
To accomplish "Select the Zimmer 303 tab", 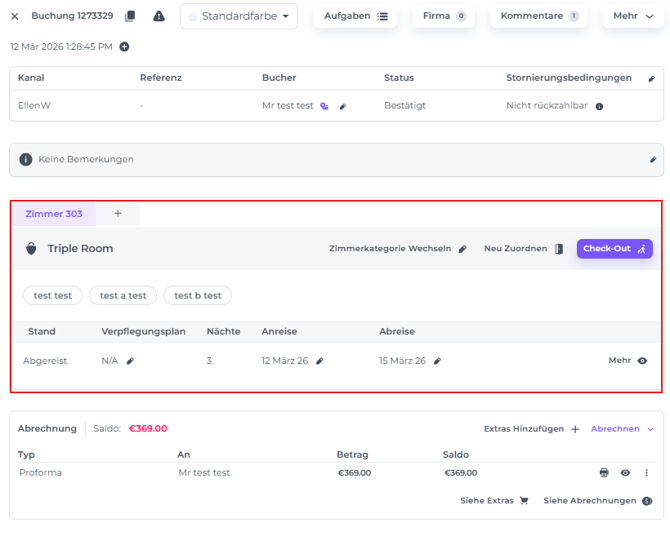I will coord(54,214).
